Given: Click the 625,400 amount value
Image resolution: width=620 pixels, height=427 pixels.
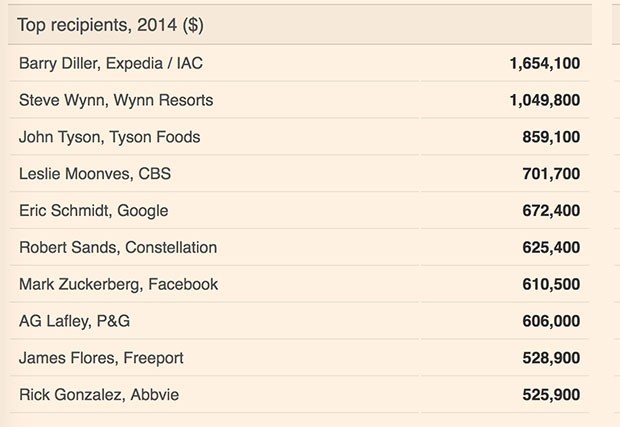Looking at the screenshot, I should point(551,248).
